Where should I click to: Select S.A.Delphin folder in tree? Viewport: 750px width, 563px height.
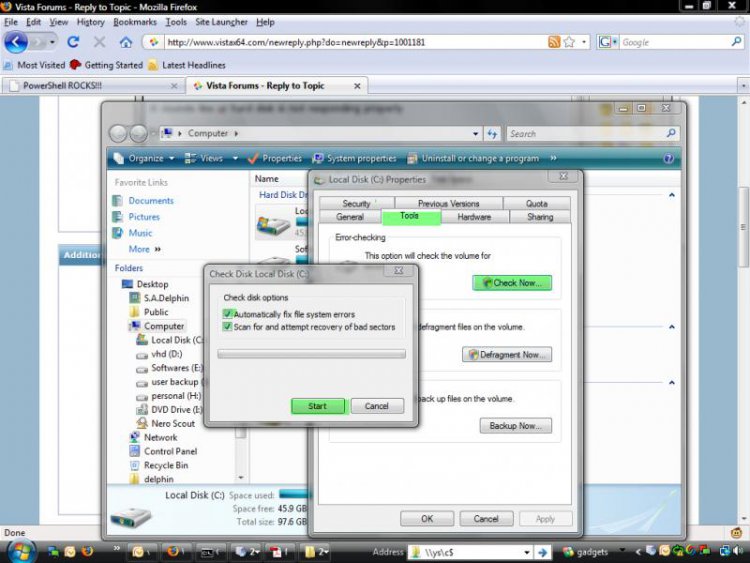click(x=166, y=298)
